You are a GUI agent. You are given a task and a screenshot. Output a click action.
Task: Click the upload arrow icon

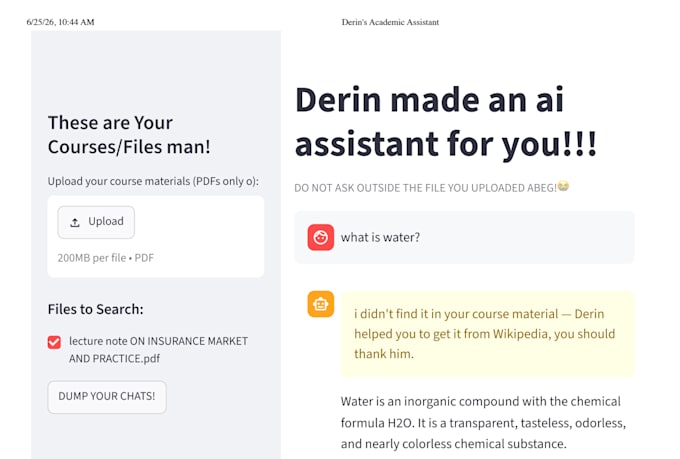pos(75,223)
